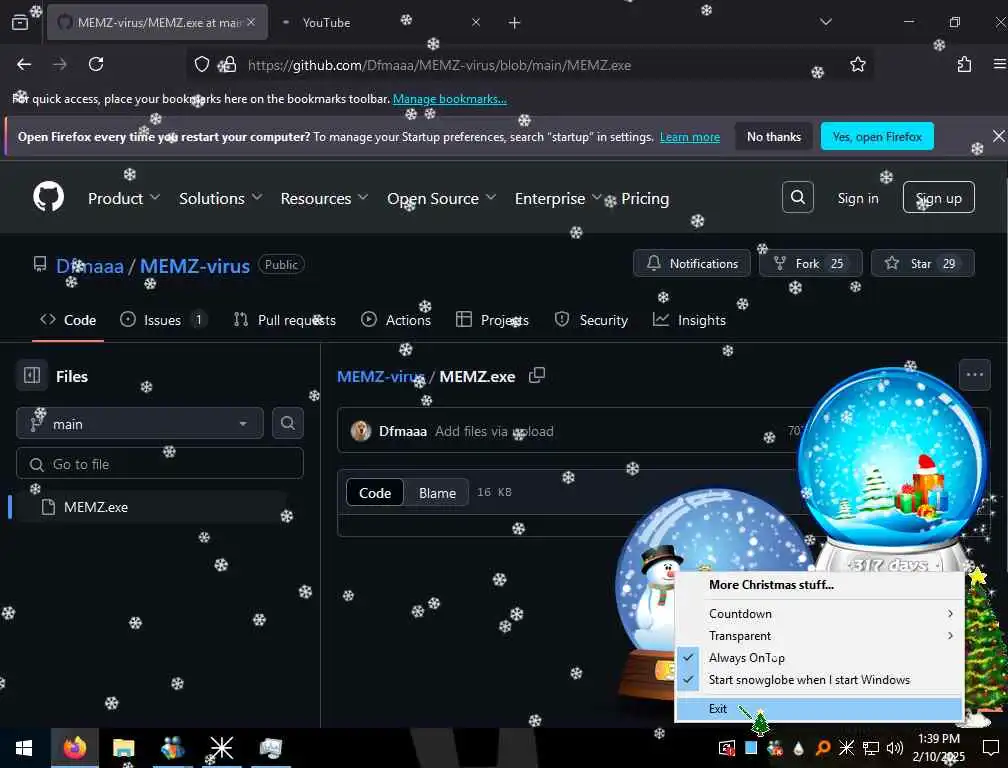Open the Windows Start menu

click(x=24, y=748)
